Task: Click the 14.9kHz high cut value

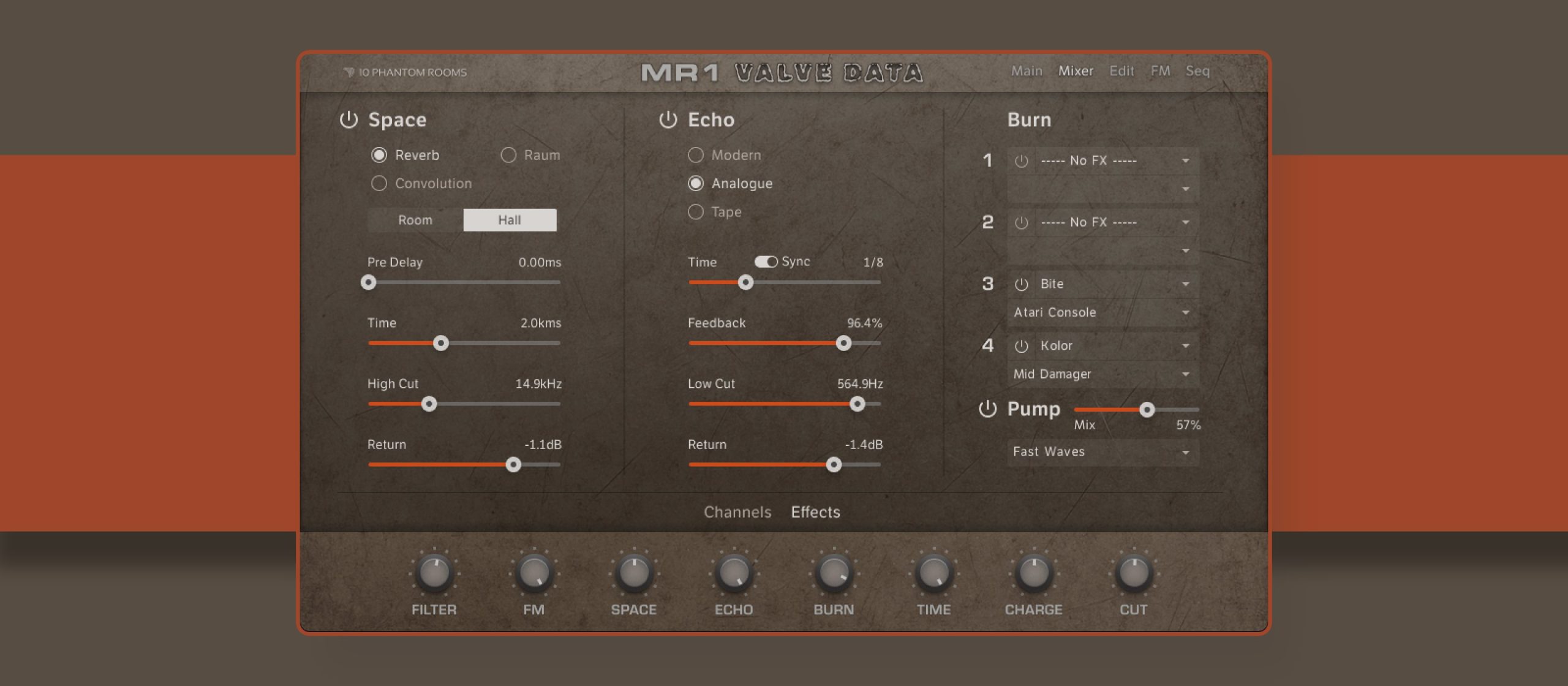Action: (x=538, y=383)
